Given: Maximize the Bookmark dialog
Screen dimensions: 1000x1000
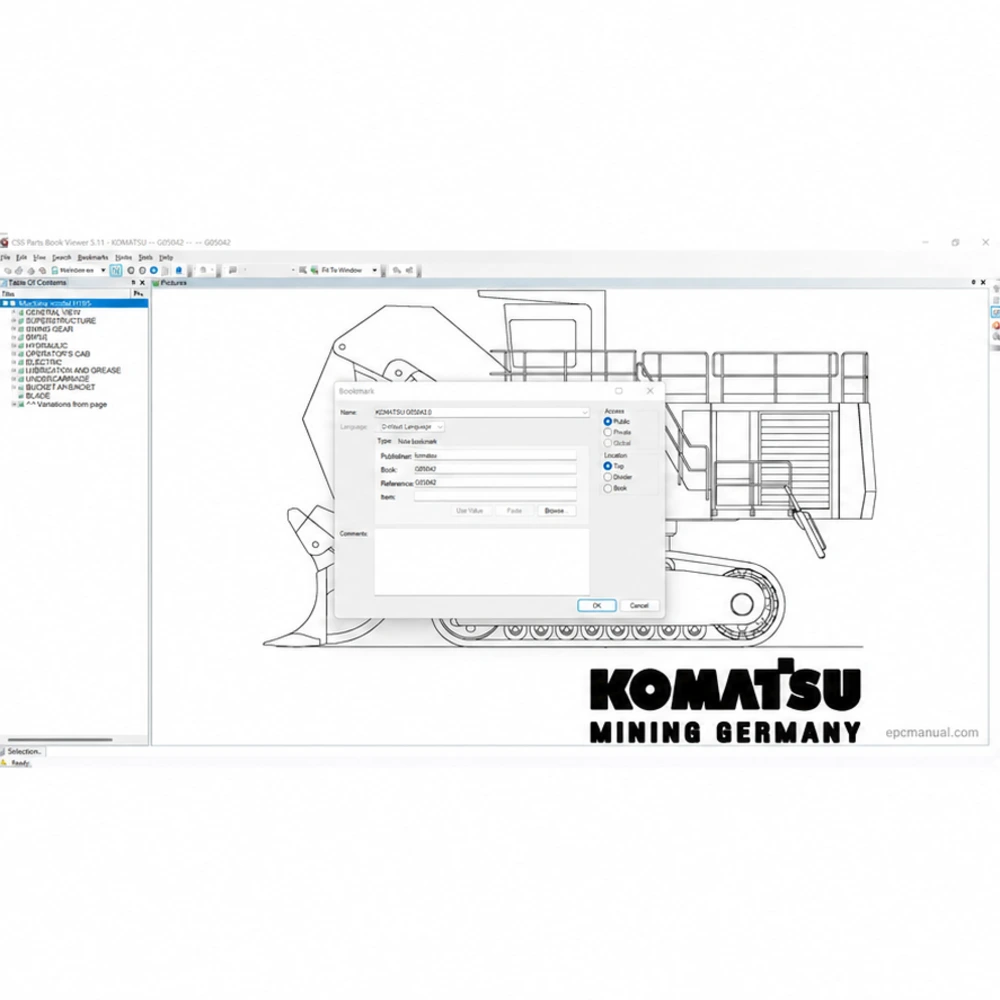Looking at the screenshot, I should pyautogui.click(x=619, y=391).
